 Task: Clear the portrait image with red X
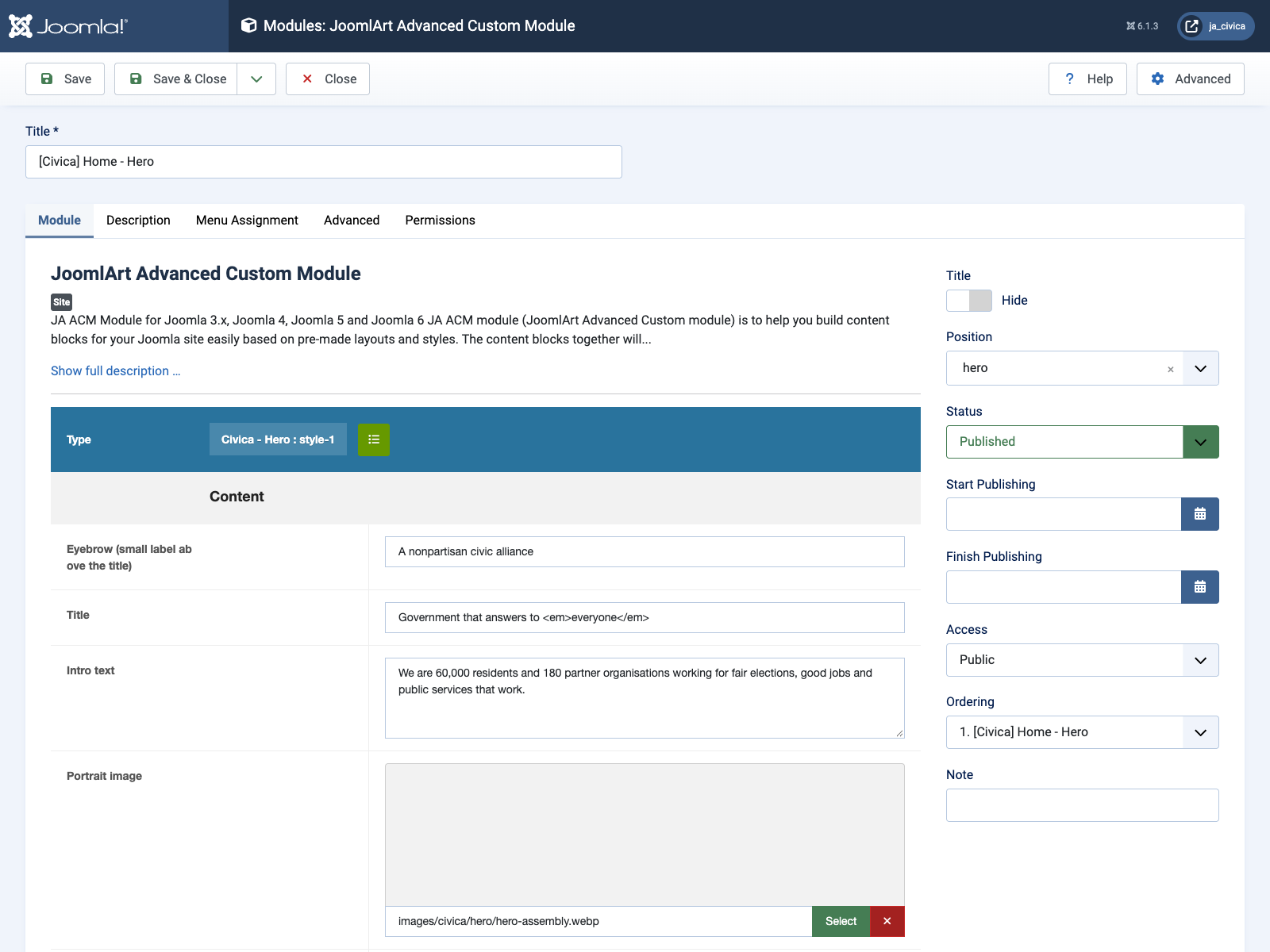[x=887, y=922]
